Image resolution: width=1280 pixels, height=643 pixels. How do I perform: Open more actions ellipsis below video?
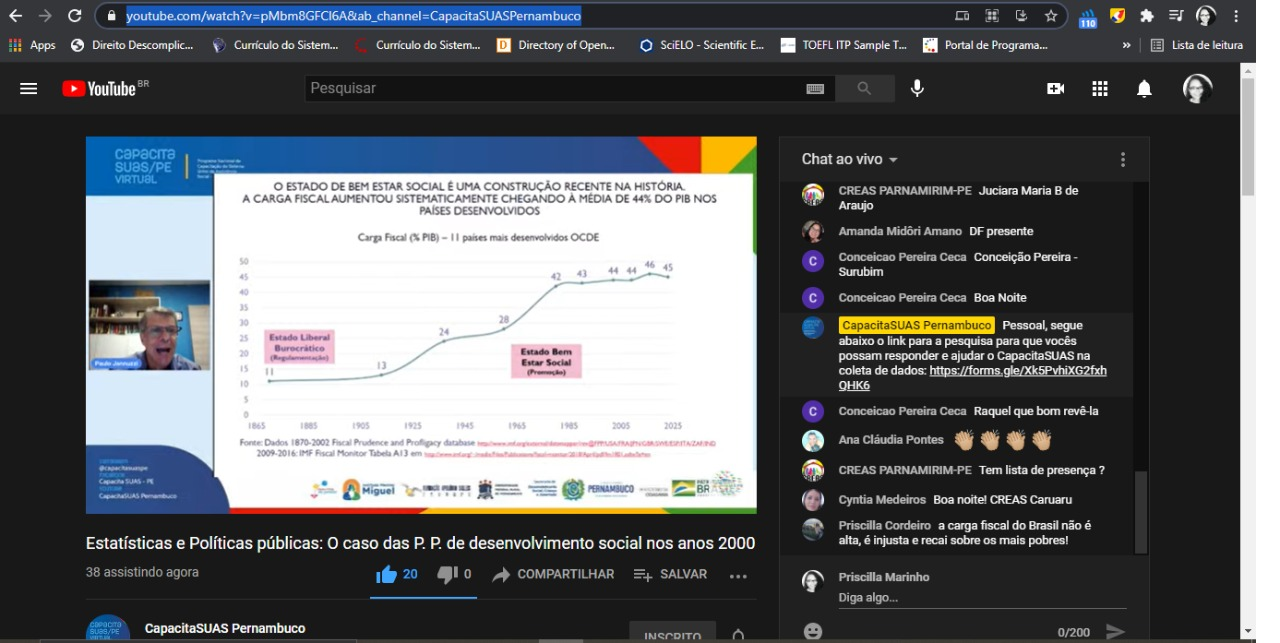pyautogui.click(x=738, y=575)
